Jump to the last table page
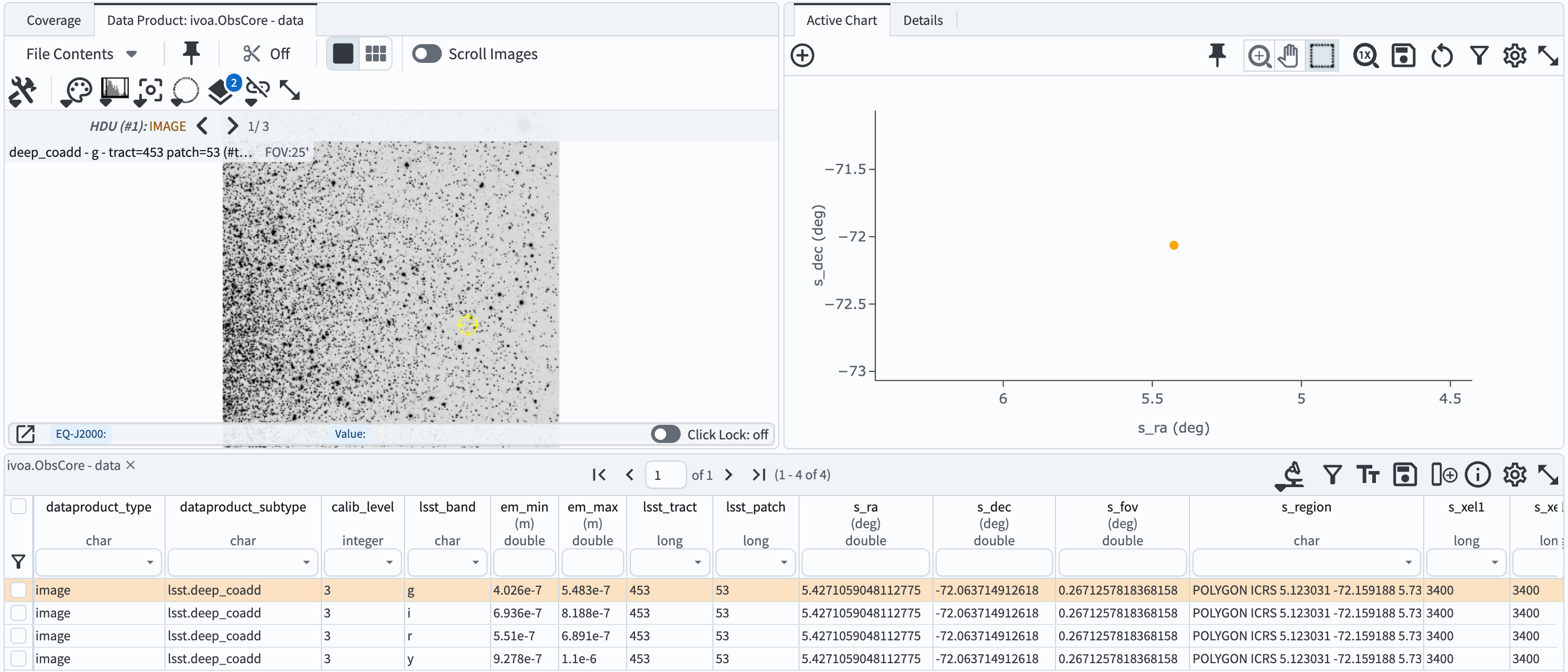 pos(759,475)
